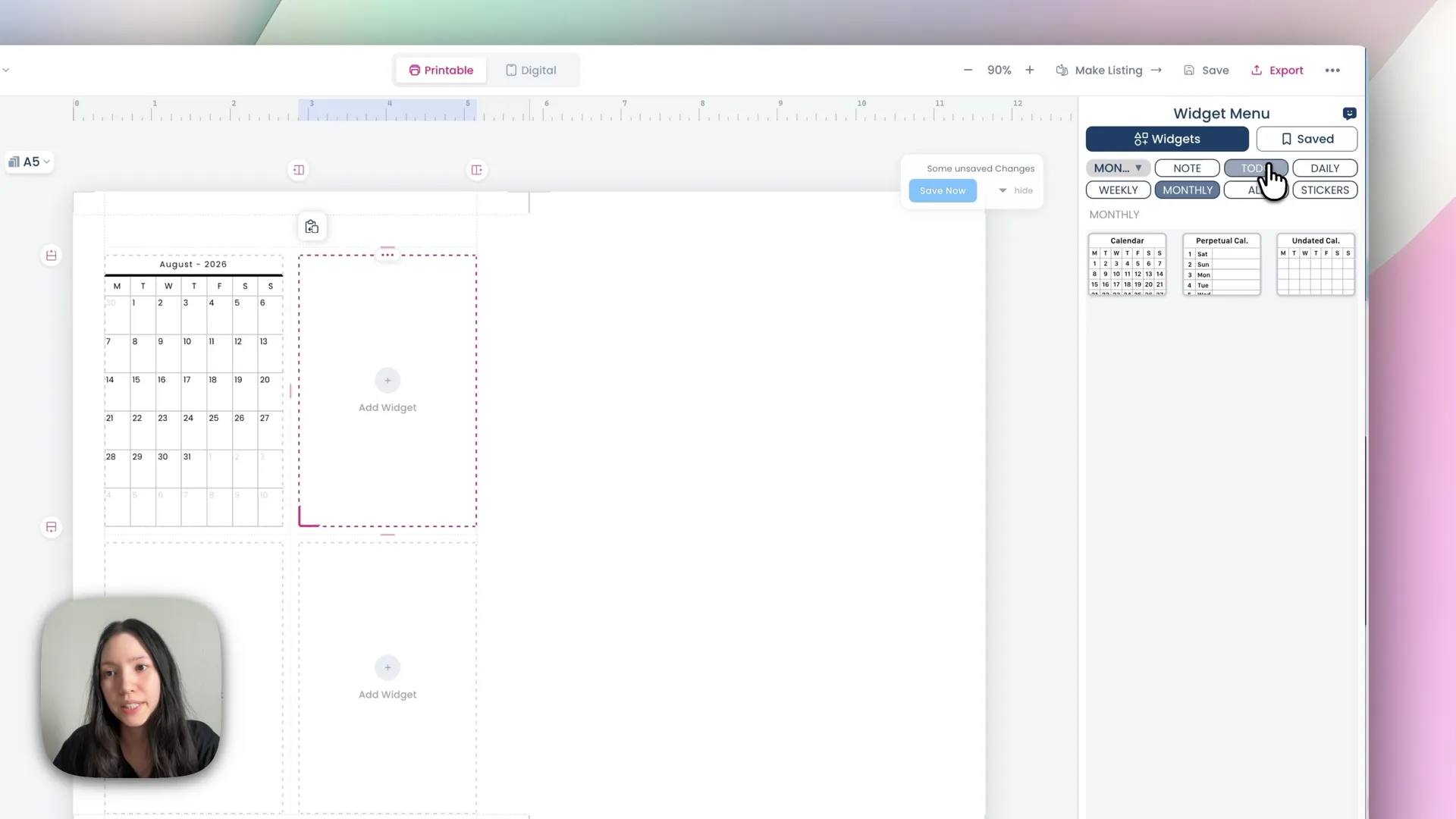Expand the top-left collapse chevron
The image size is (1456, 819).
click(x=6, y=71)
